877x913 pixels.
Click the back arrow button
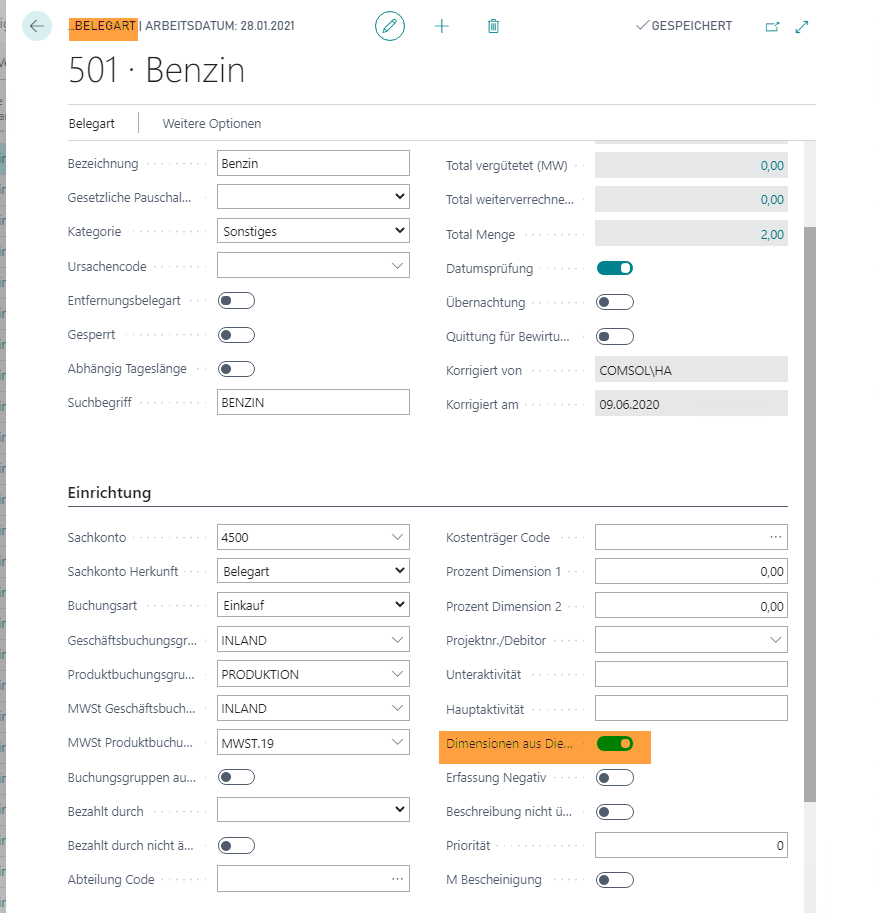pos(37,26)
